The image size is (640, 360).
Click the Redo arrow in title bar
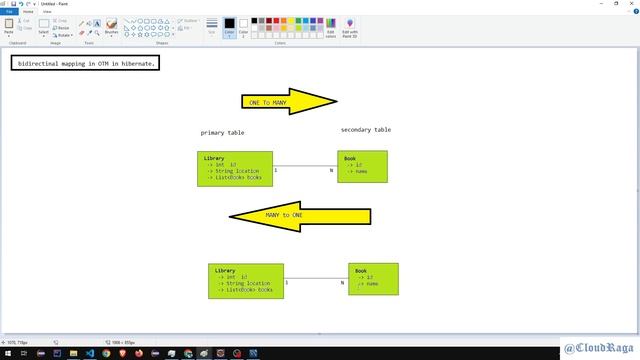pos(28,4)
